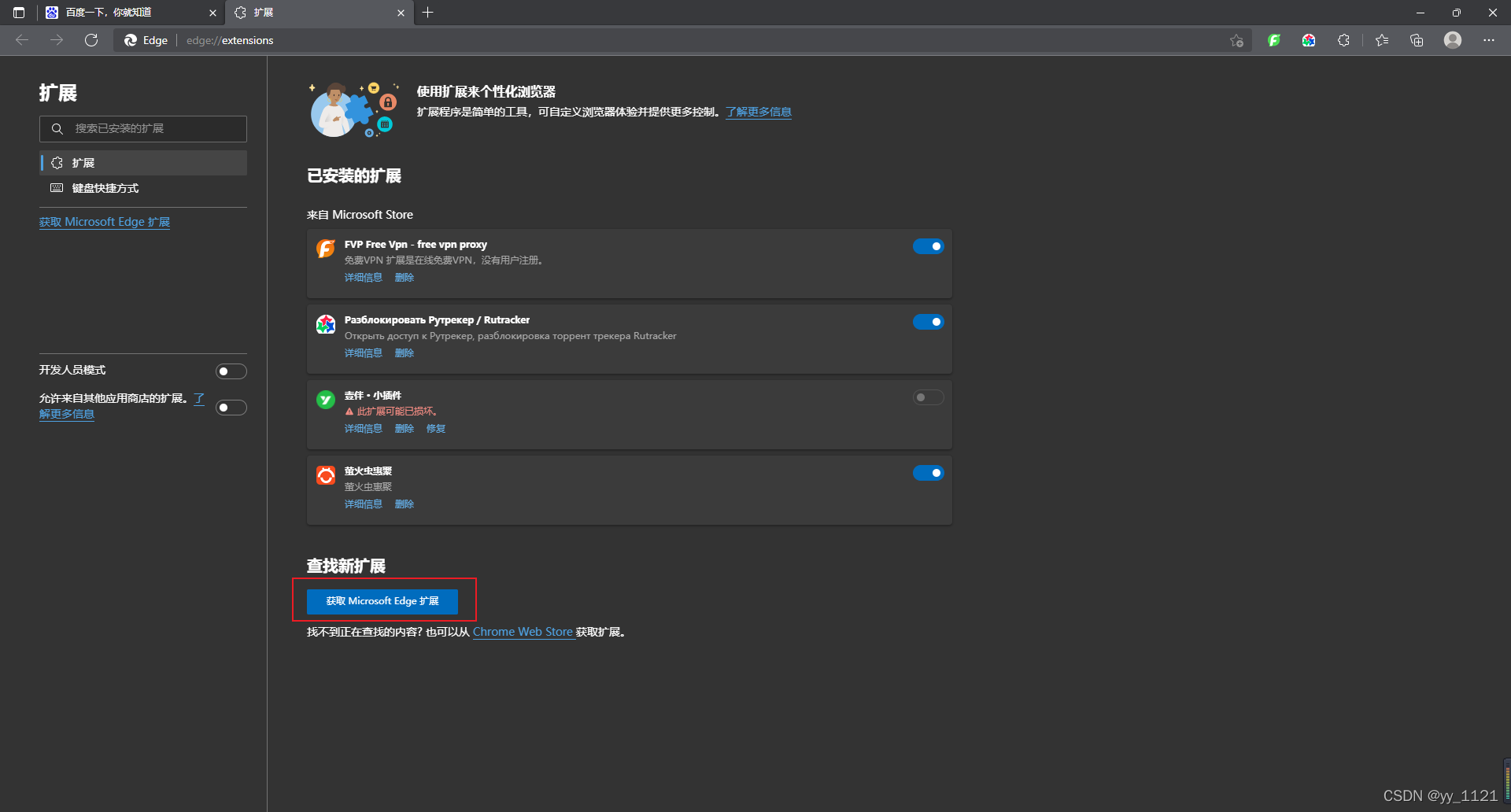This screenshot has width=1511, height=812.
Task: Open 详细信息 for 萤火虫惠聚
Action: coord(364,504)
